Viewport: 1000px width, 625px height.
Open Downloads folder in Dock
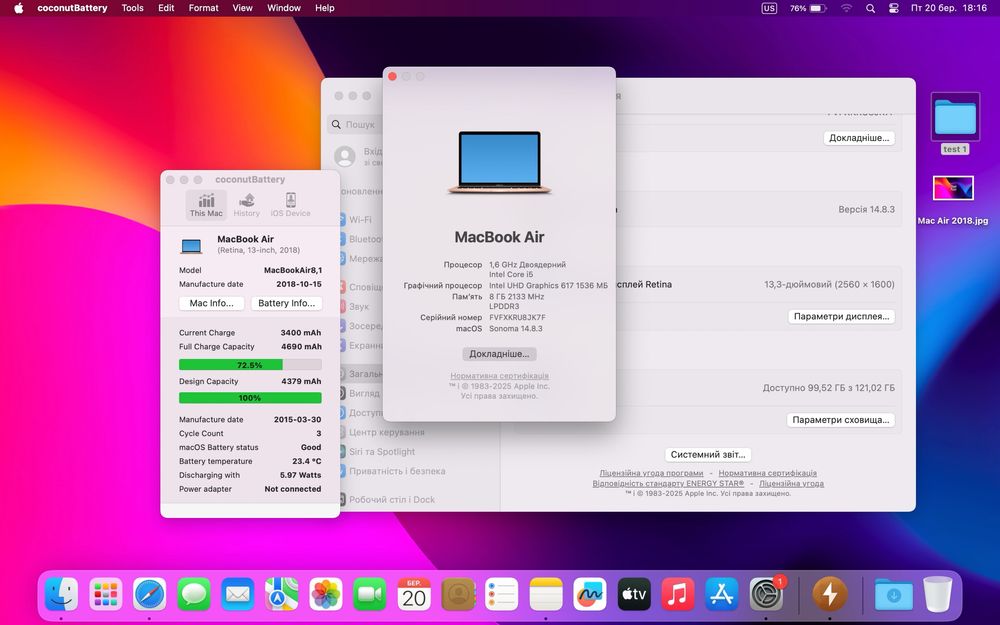pos(893,594)
